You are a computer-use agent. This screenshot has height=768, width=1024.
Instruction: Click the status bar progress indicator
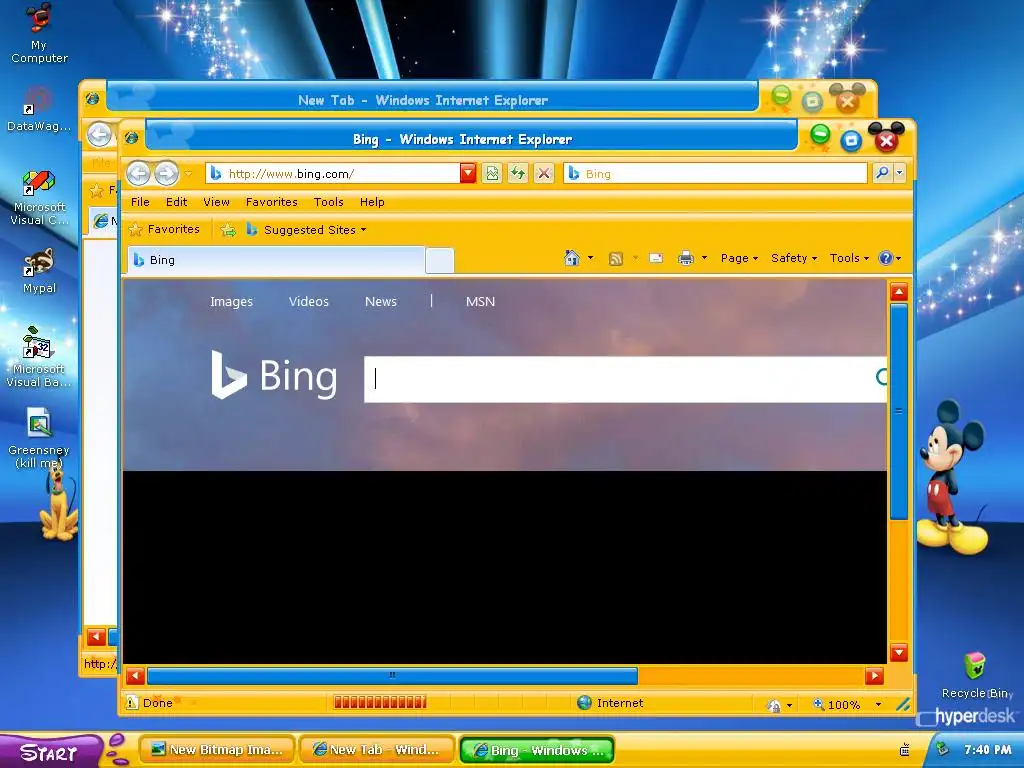point(379,703)
